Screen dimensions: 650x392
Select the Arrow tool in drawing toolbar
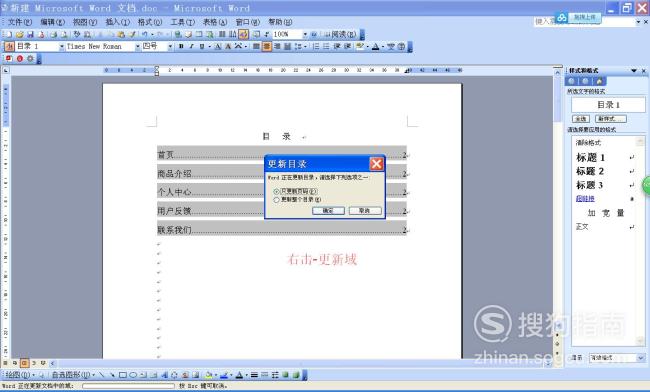112,375
